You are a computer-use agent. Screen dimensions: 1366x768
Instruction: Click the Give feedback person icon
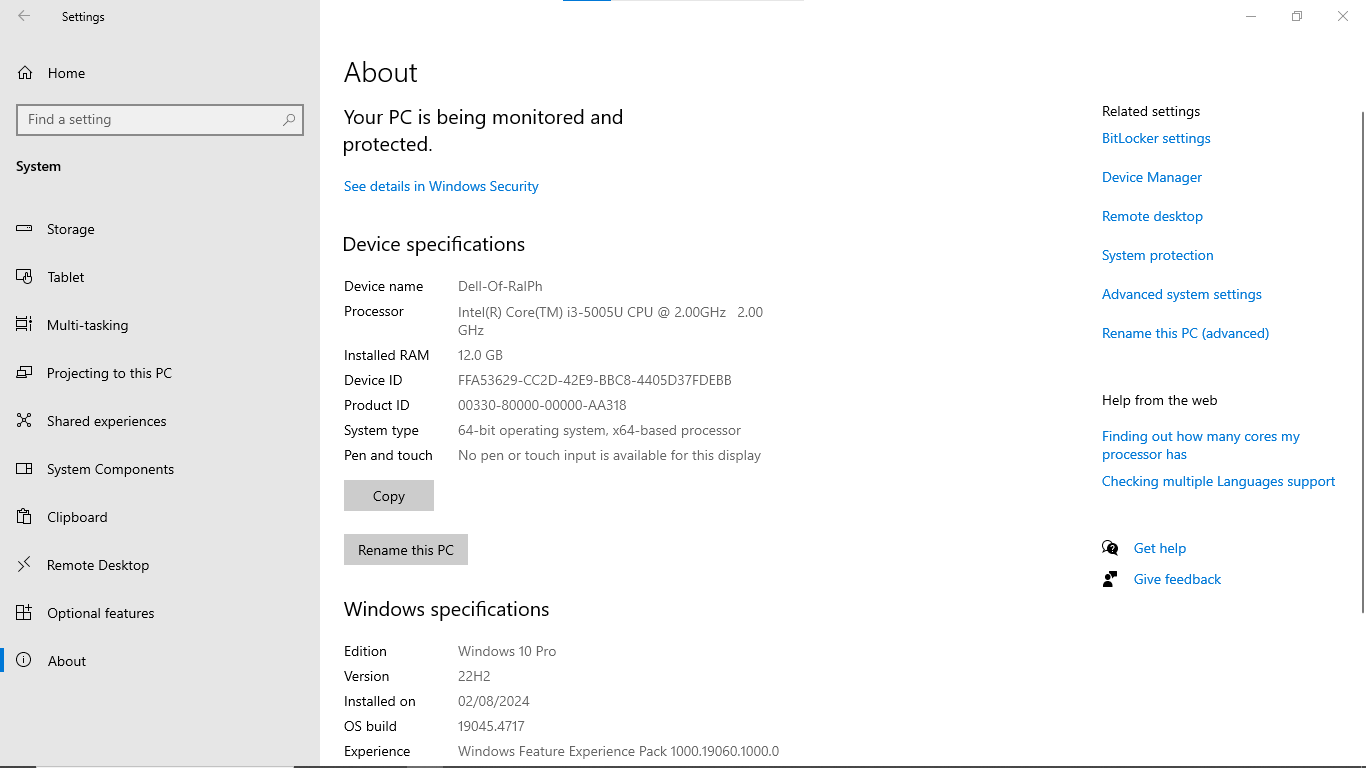pyautogui.click(x=1110, y=579)
